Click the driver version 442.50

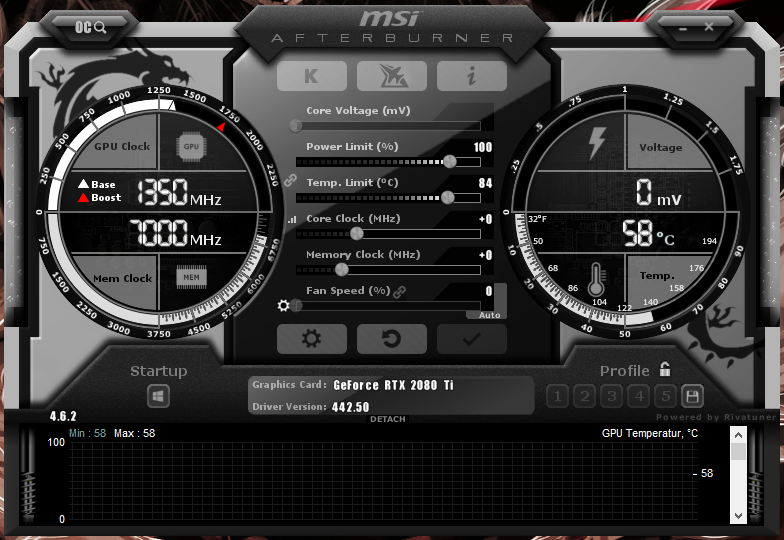[x=350, y=407]
